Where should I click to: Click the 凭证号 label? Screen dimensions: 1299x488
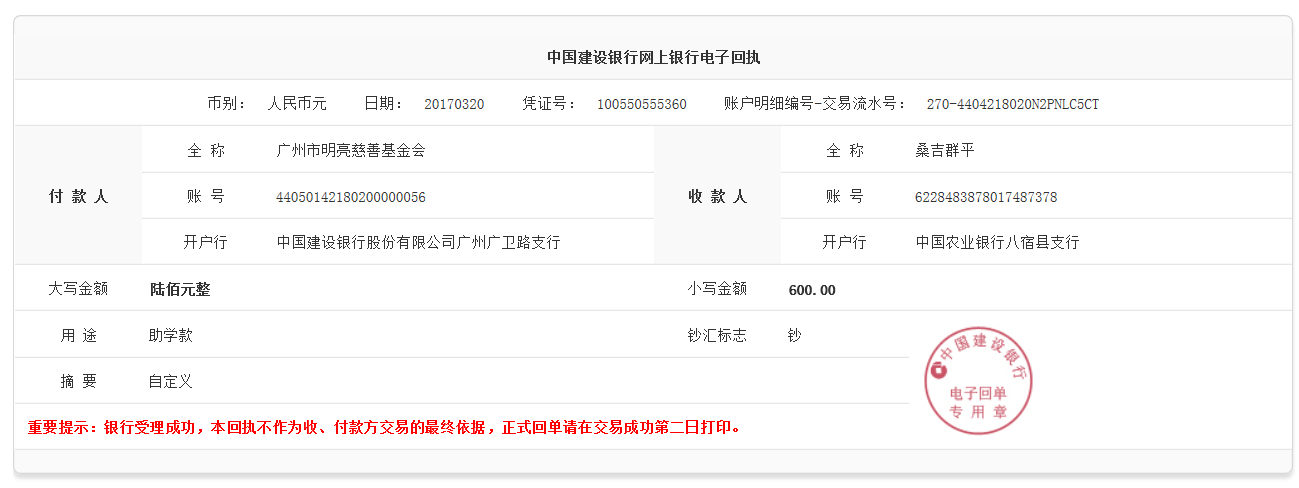[549, 103]
